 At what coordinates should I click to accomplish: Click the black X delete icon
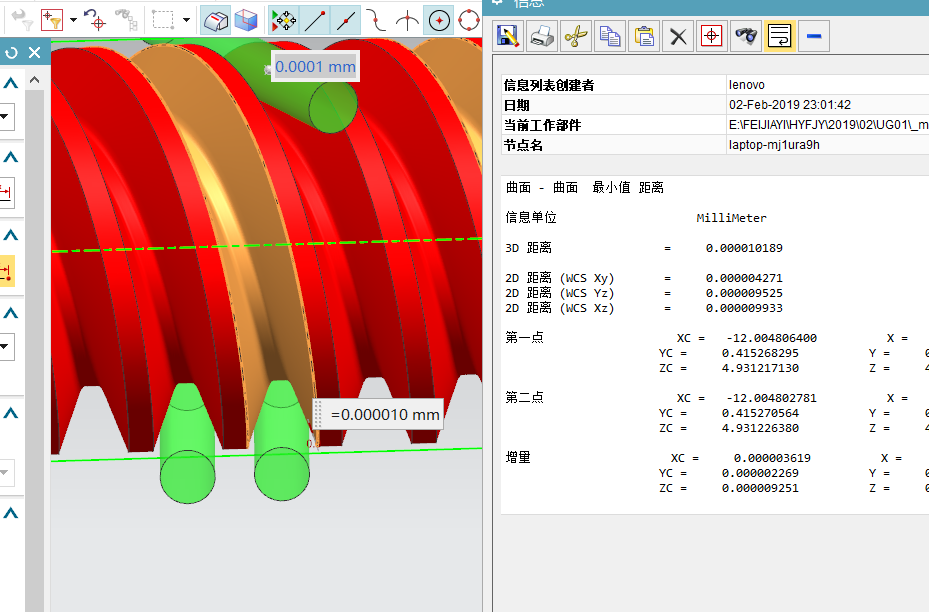tap(678, 36)
